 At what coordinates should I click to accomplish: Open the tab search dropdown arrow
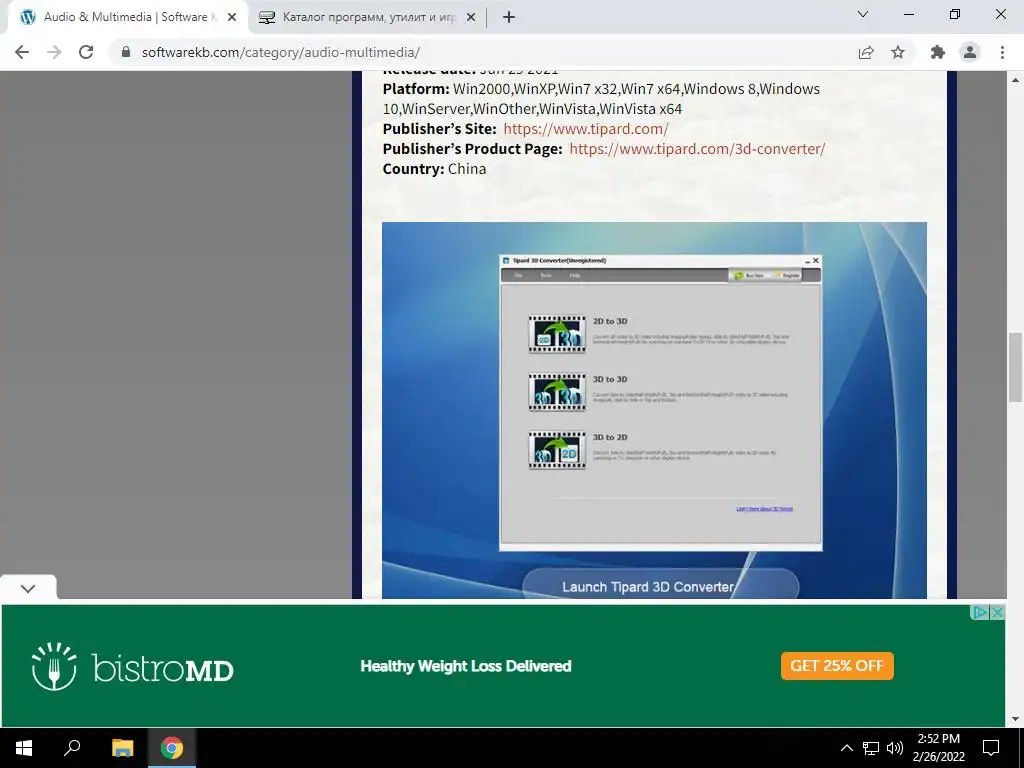tap(863, 14)
